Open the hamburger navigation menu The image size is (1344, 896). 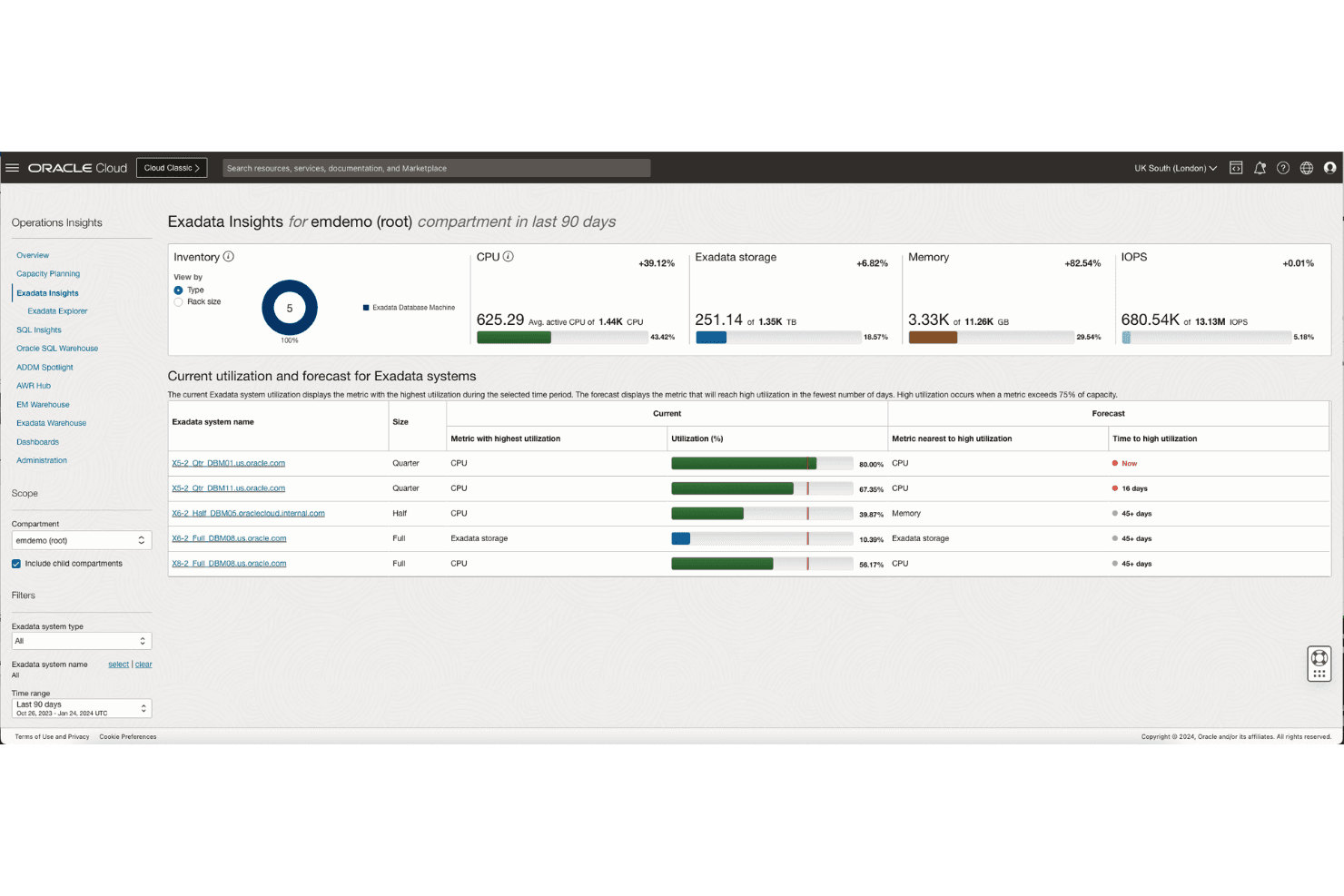click(13, 168)
